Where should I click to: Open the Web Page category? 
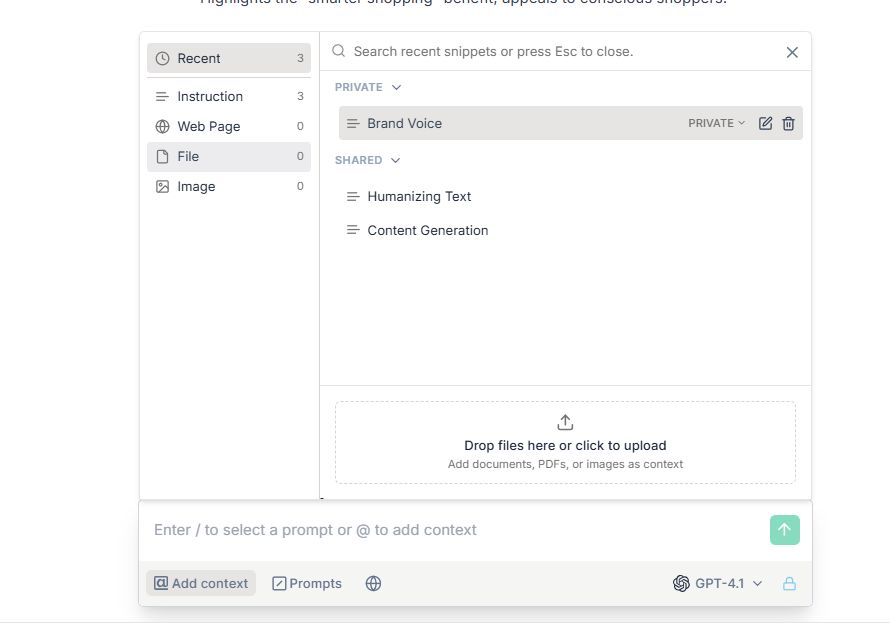229,127
